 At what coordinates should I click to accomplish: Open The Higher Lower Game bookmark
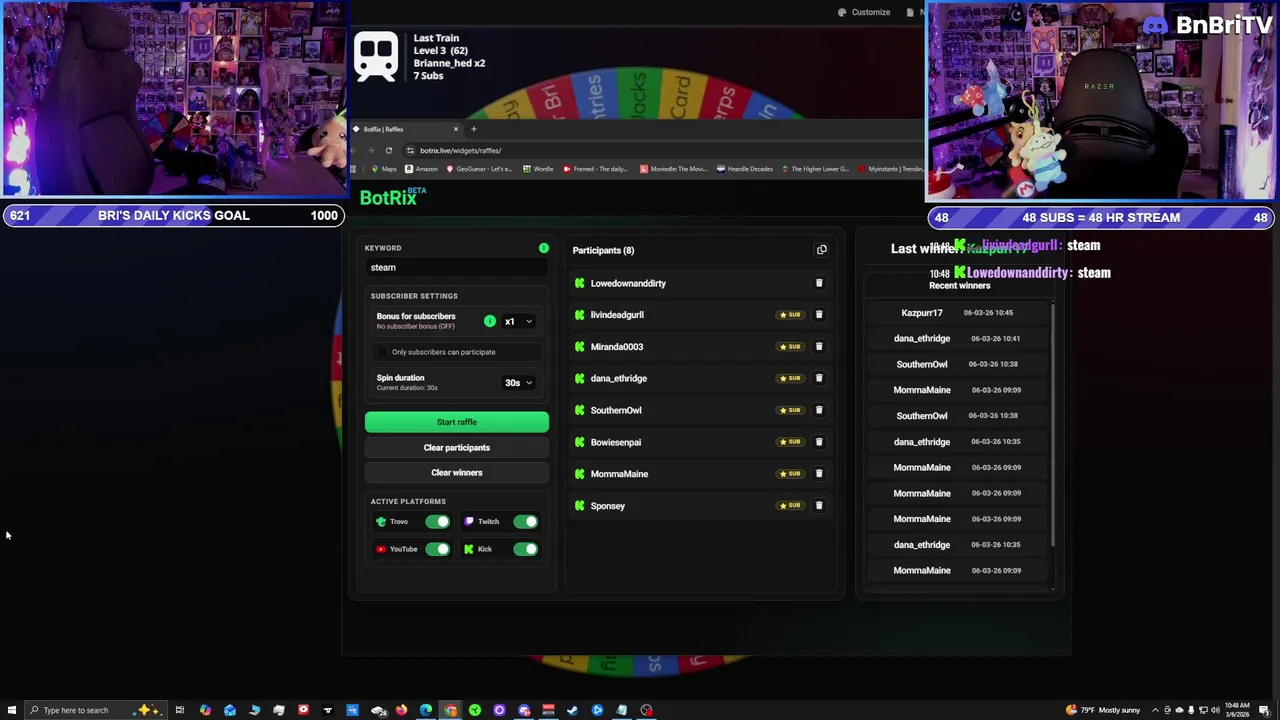click(814, 169)
